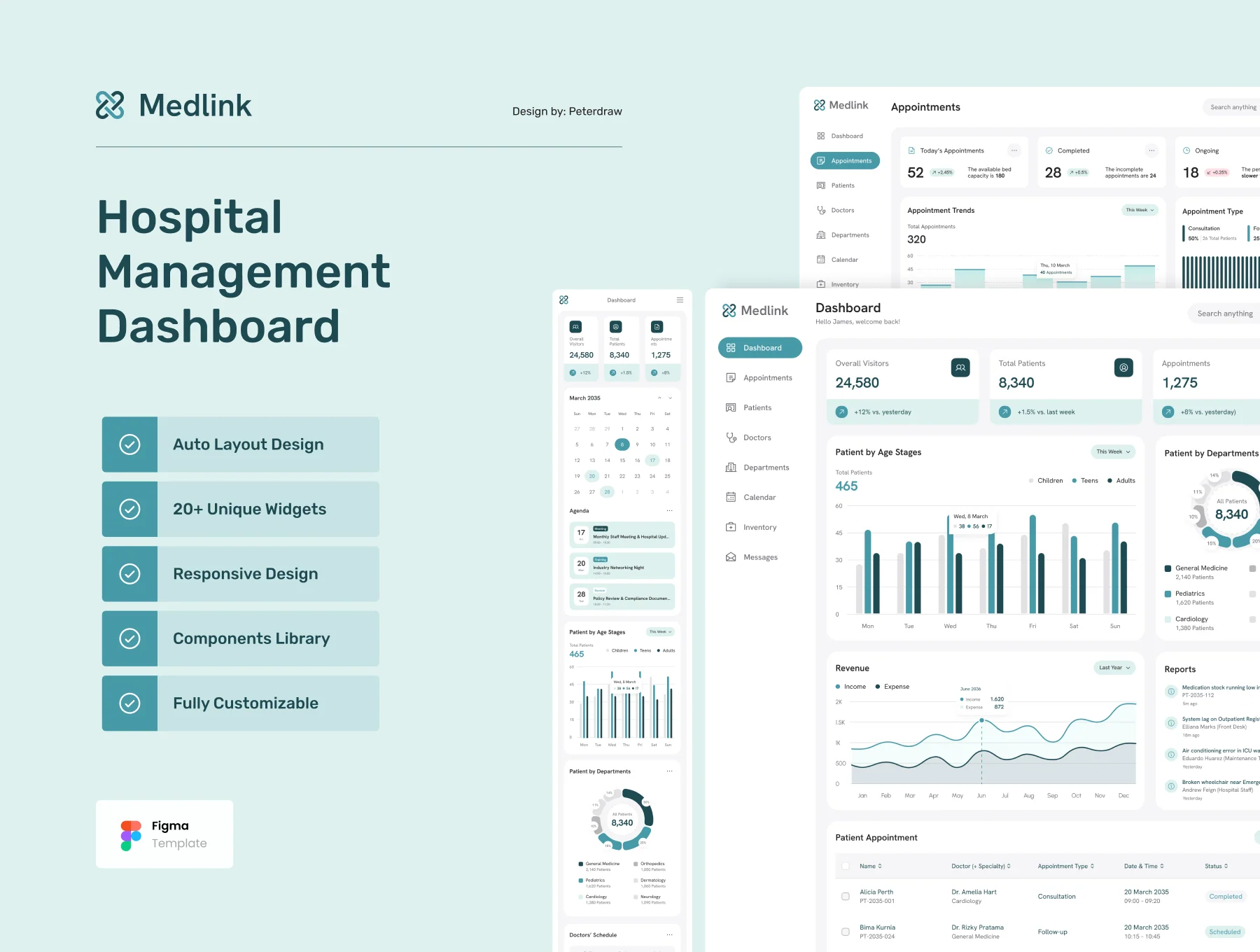The width and height of the screenshot is (1260, 952).
Task: Click the alert icon of System lag report
Action: (x=1170, y=723)
